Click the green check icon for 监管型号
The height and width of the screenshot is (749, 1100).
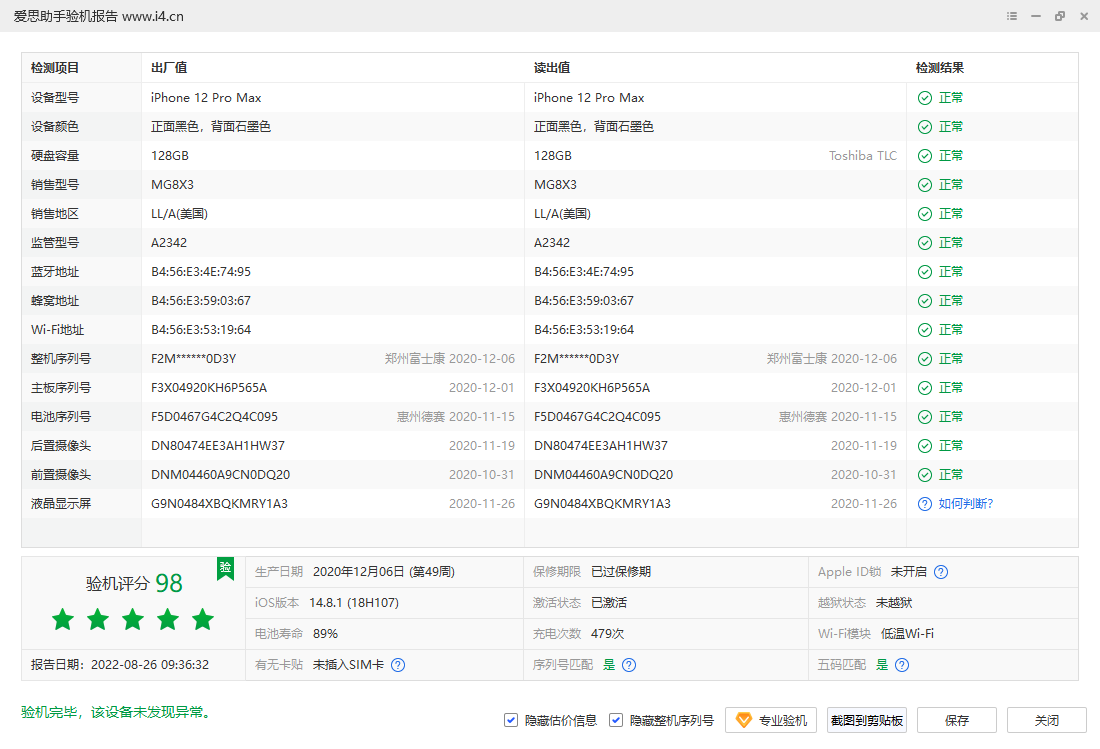pos(925,243)
